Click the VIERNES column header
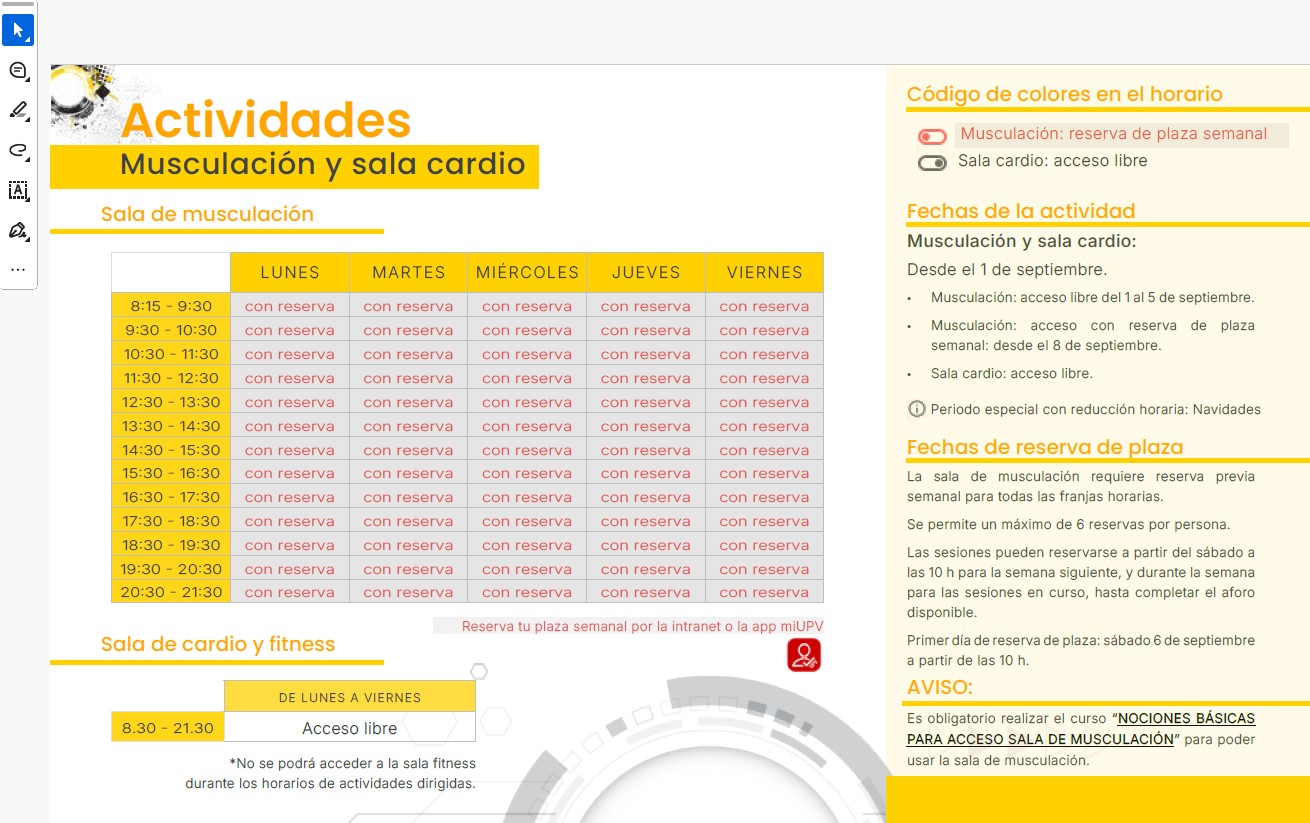The height and width of the screenshot is (823, 1310). [765, 272]
